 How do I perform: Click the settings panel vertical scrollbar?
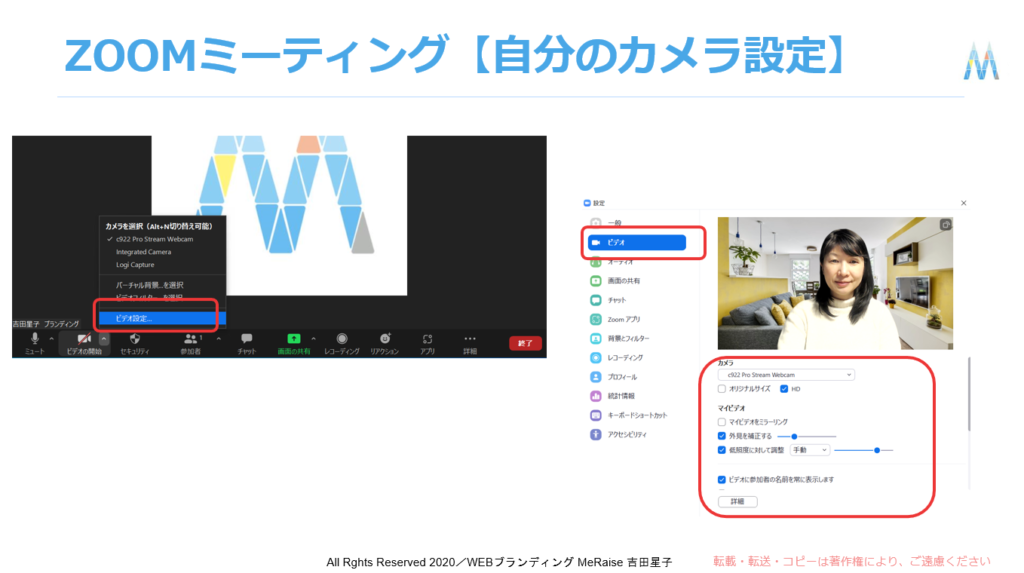[x=969, y=394]
